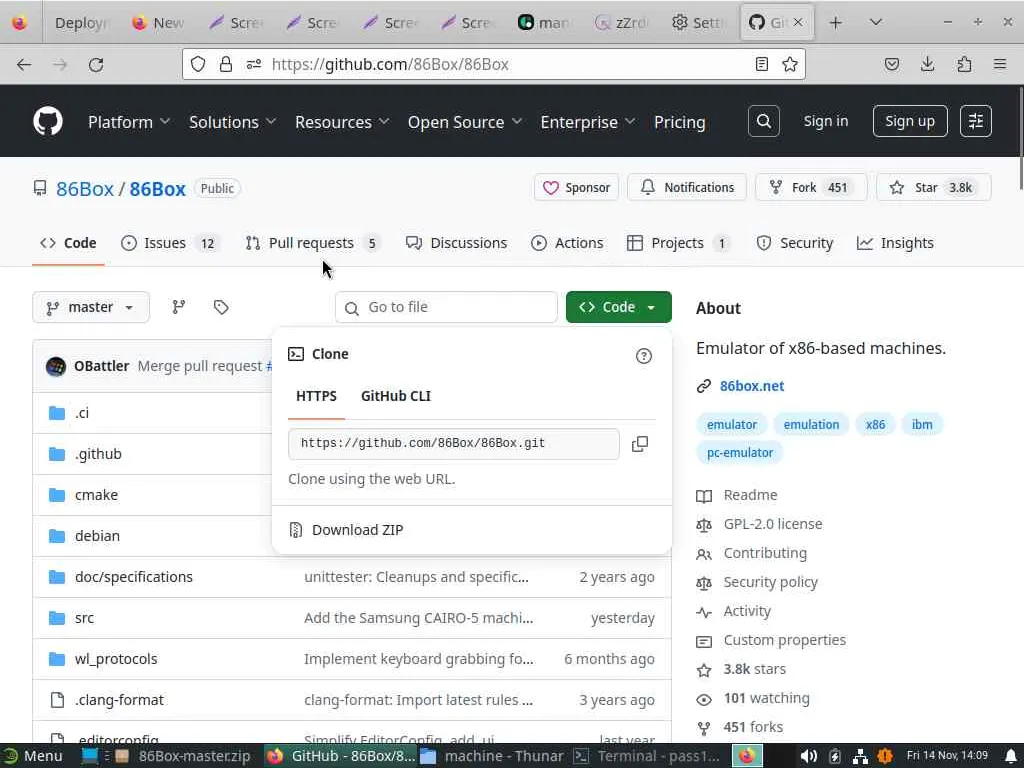Select the GitHub CLI clone tab

point(396,396)
